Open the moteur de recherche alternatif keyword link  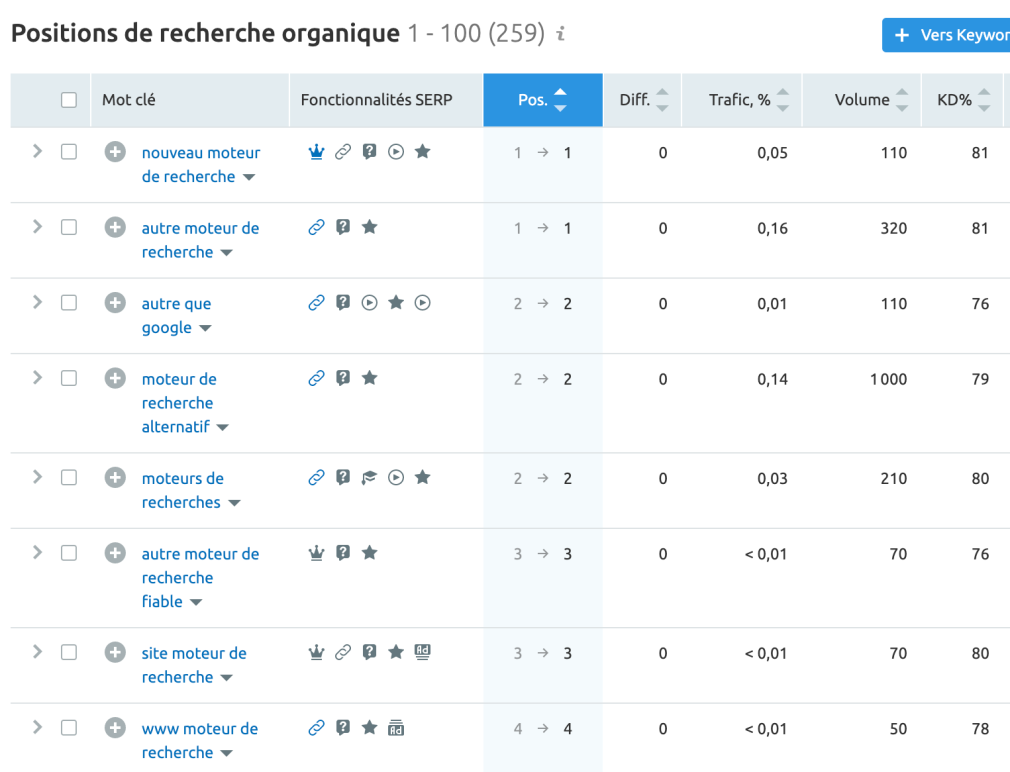tap(178, 403)
